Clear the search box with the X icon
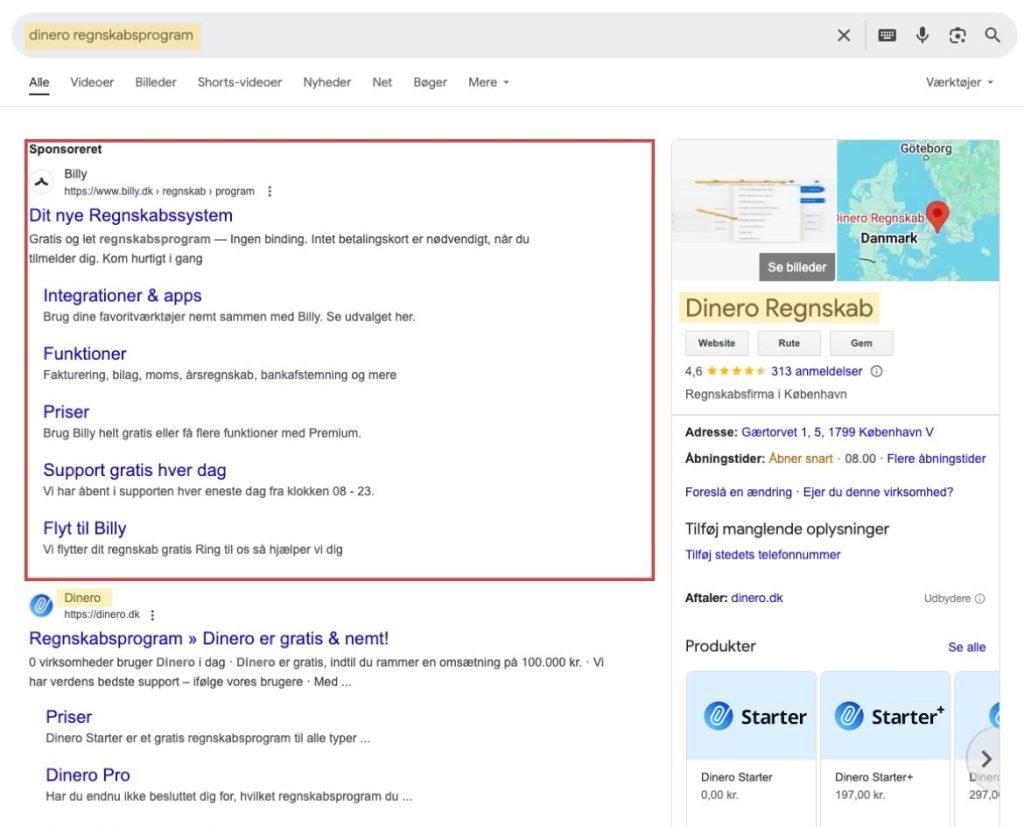This screenshot has width=1024, height=827. pyautogui.click(x=844, y=35)
